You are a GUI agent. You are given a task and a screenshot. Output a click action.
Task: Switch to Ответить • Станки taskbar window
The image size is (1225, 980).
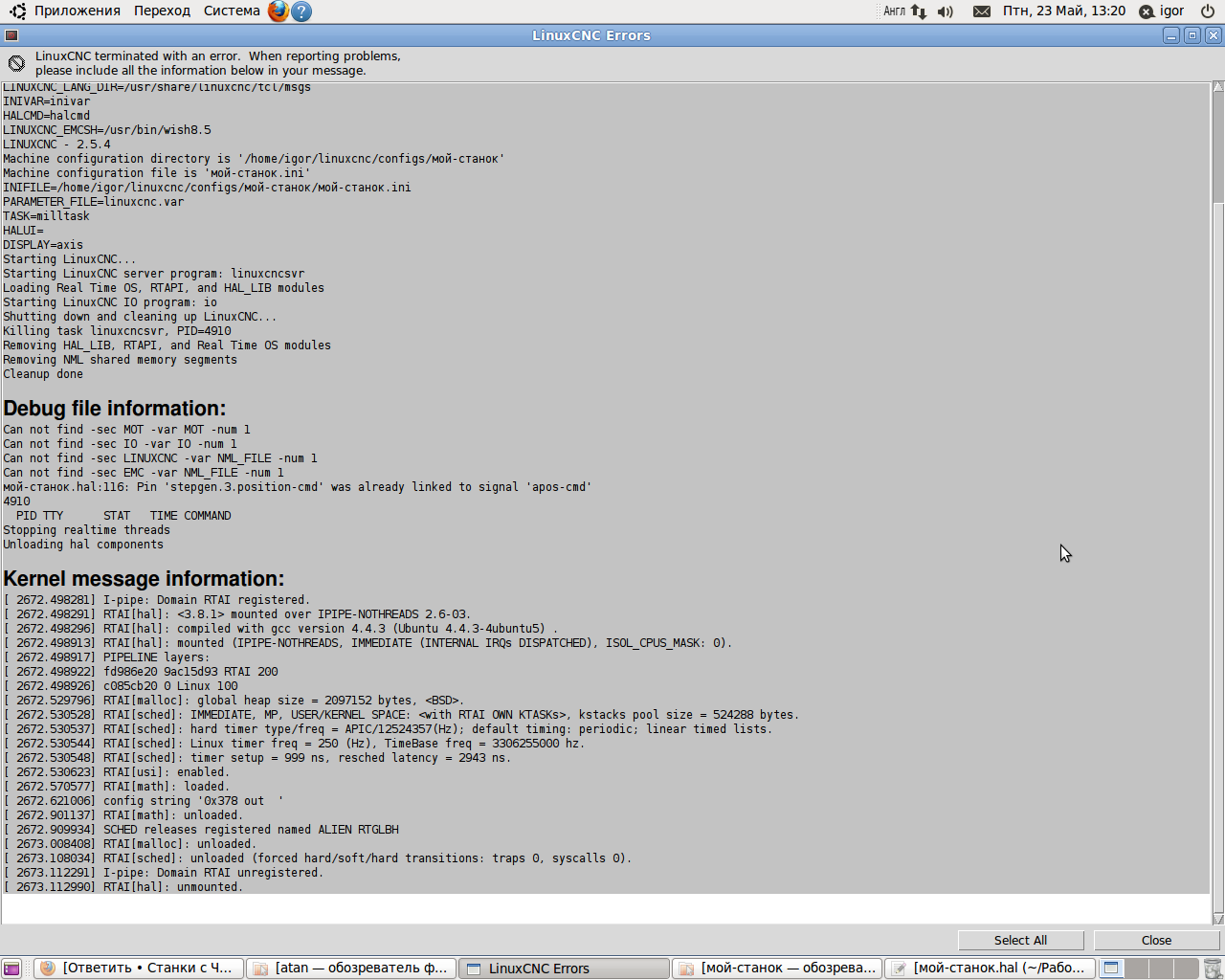[140, 968]
